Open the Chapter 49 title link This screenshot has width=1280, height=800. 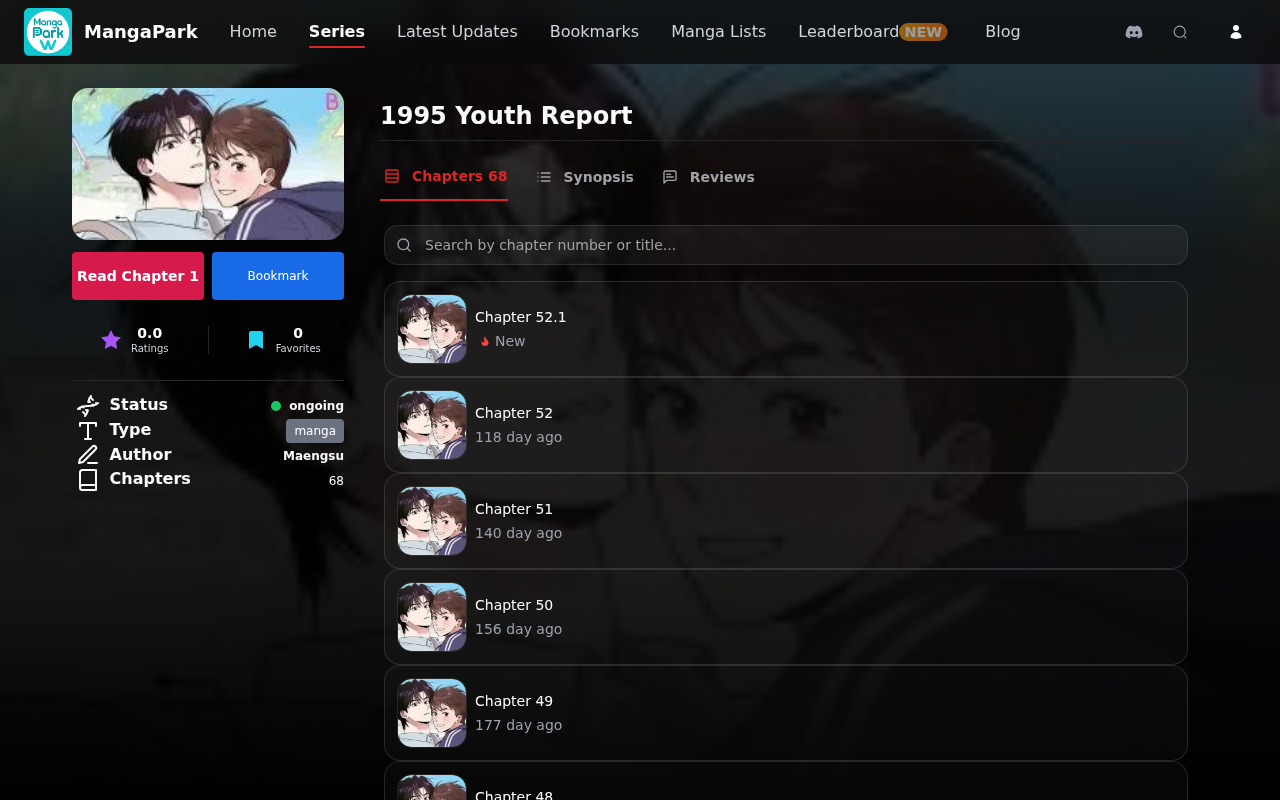pyautogui.click(x=514, y=701)
